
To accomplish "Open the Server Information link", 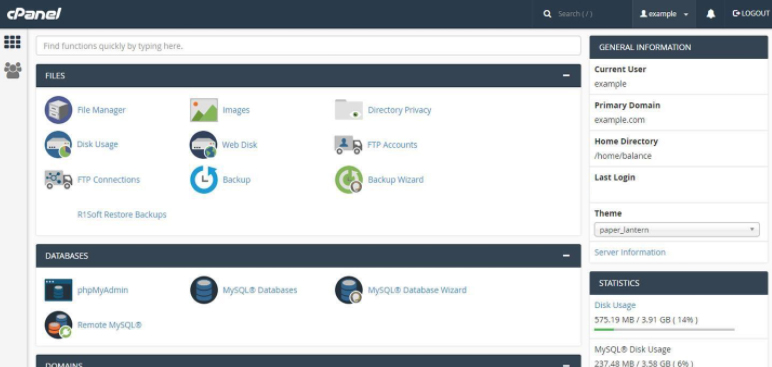I will tap(630, 252).
